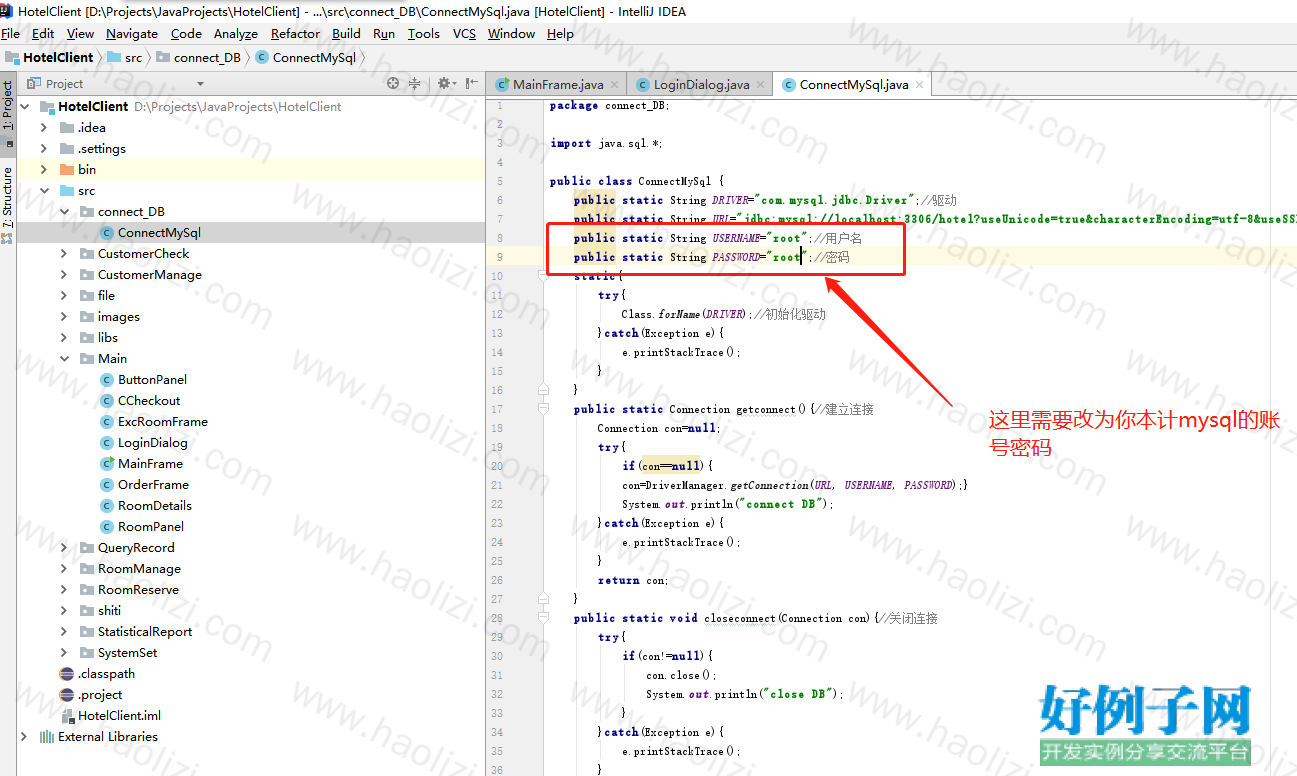
Task: Collapse the src folder
Action: click(44, 191)
